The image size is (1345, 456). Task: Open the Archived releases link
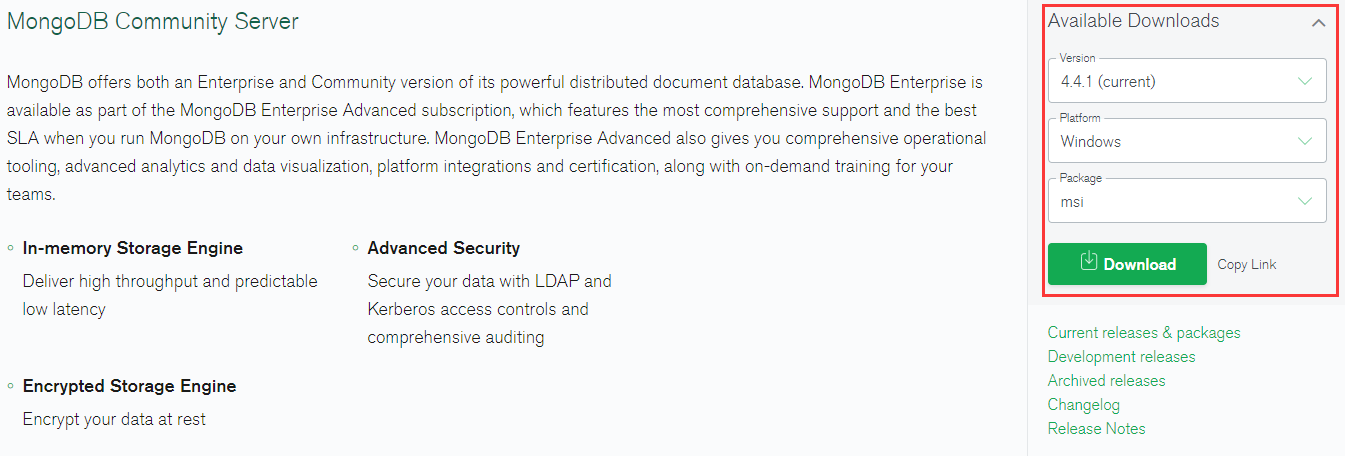(x=1106, y=381)
